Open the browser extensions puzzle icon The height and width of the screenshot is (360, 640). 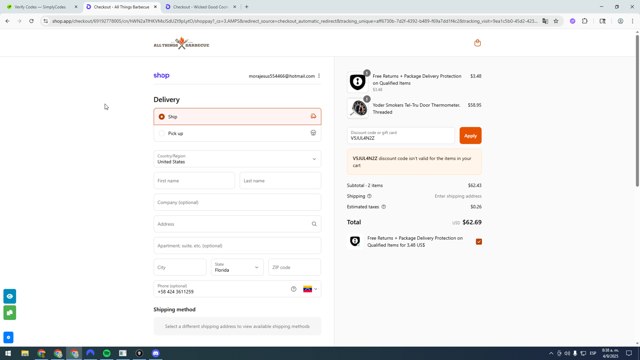click(585, 21)
